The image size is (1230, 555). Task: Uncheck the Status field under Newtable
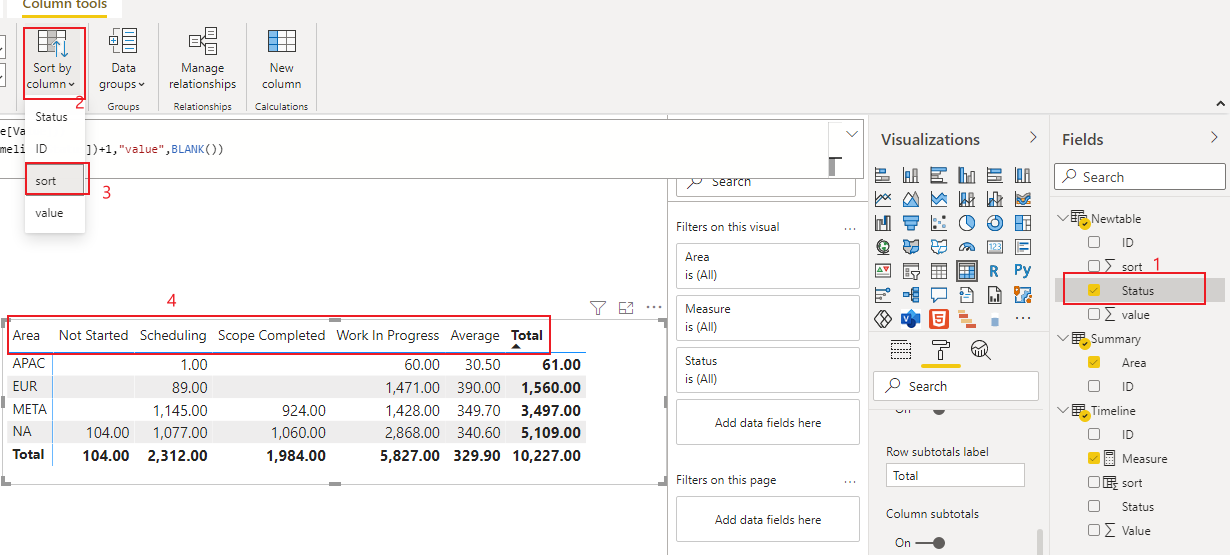point(1094,290)
